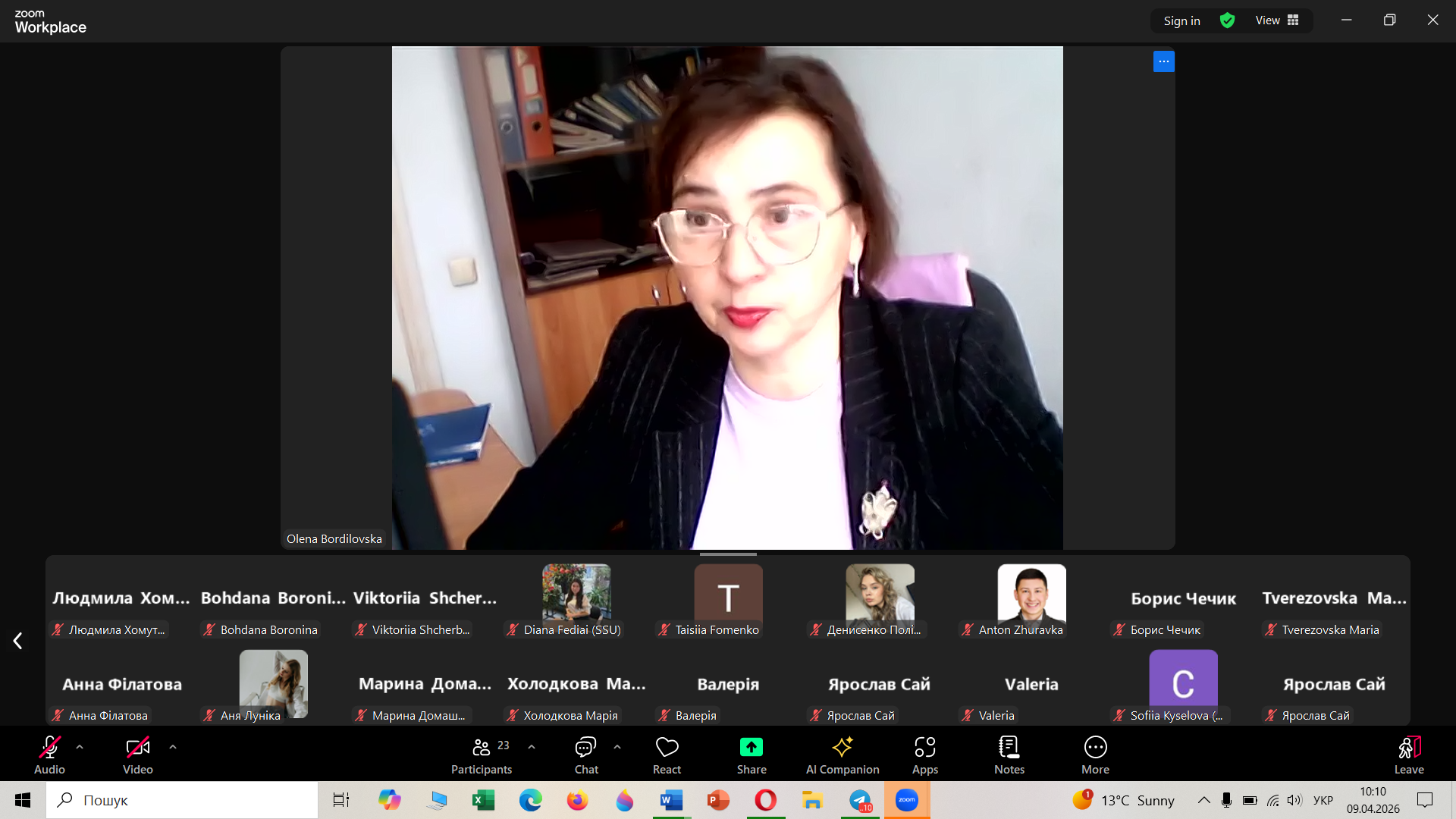Toggle the Participants list panel
This screenshot has height=819, width=1456.
pyautogui.click(x=481, y=748)
